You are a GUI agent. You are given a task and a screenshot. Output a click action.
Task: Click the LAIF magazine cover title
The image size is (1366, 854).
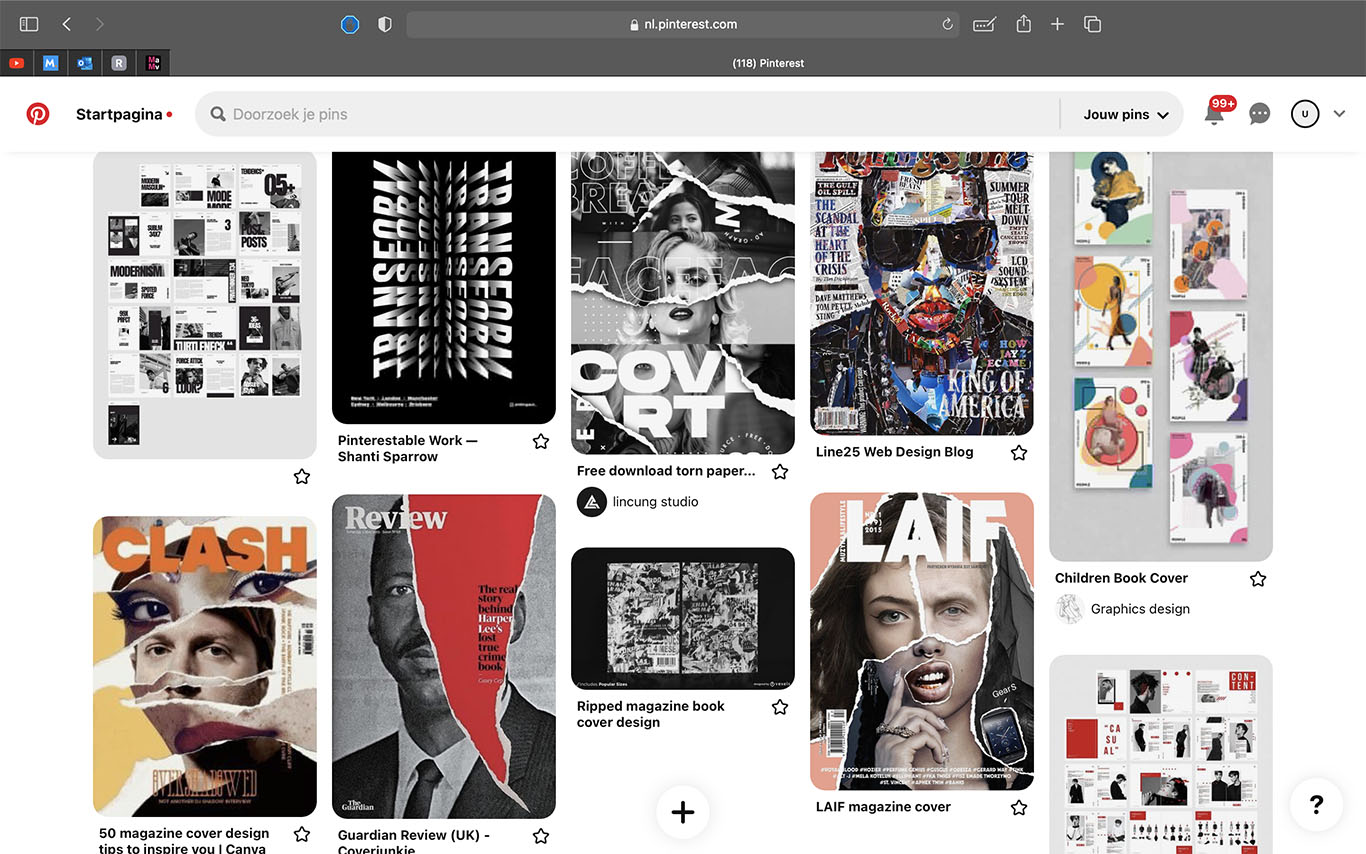pyautogui.click(x=883, y=807)
